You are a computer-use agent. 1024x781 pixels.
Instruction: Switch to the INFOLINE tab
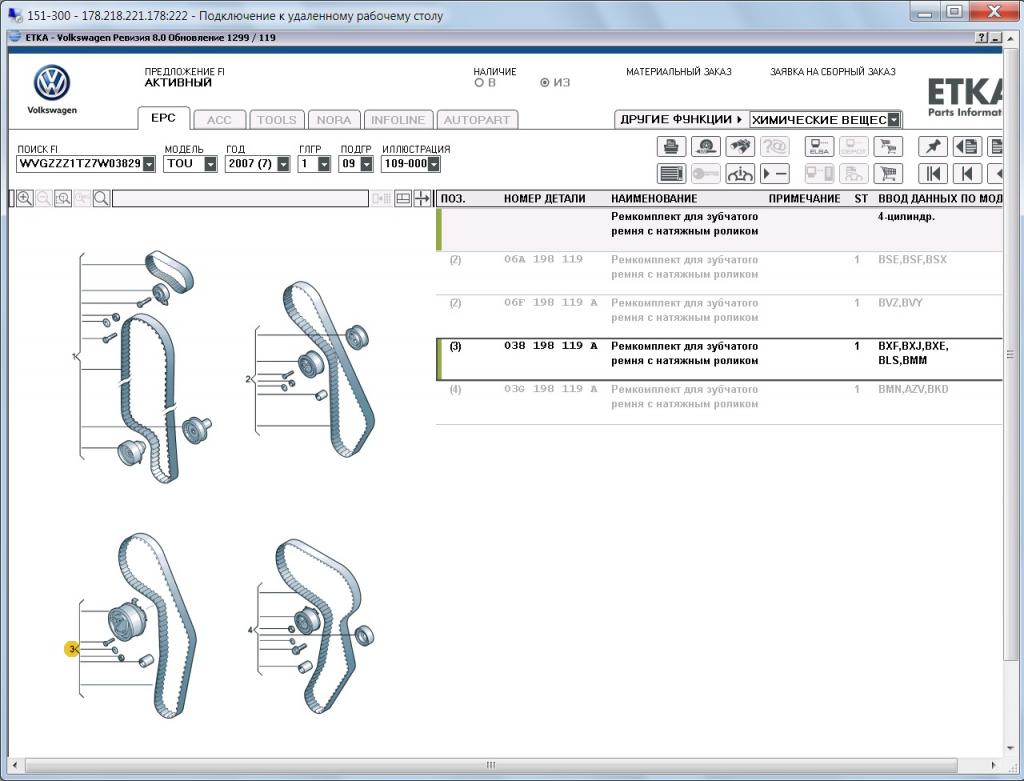398,120
